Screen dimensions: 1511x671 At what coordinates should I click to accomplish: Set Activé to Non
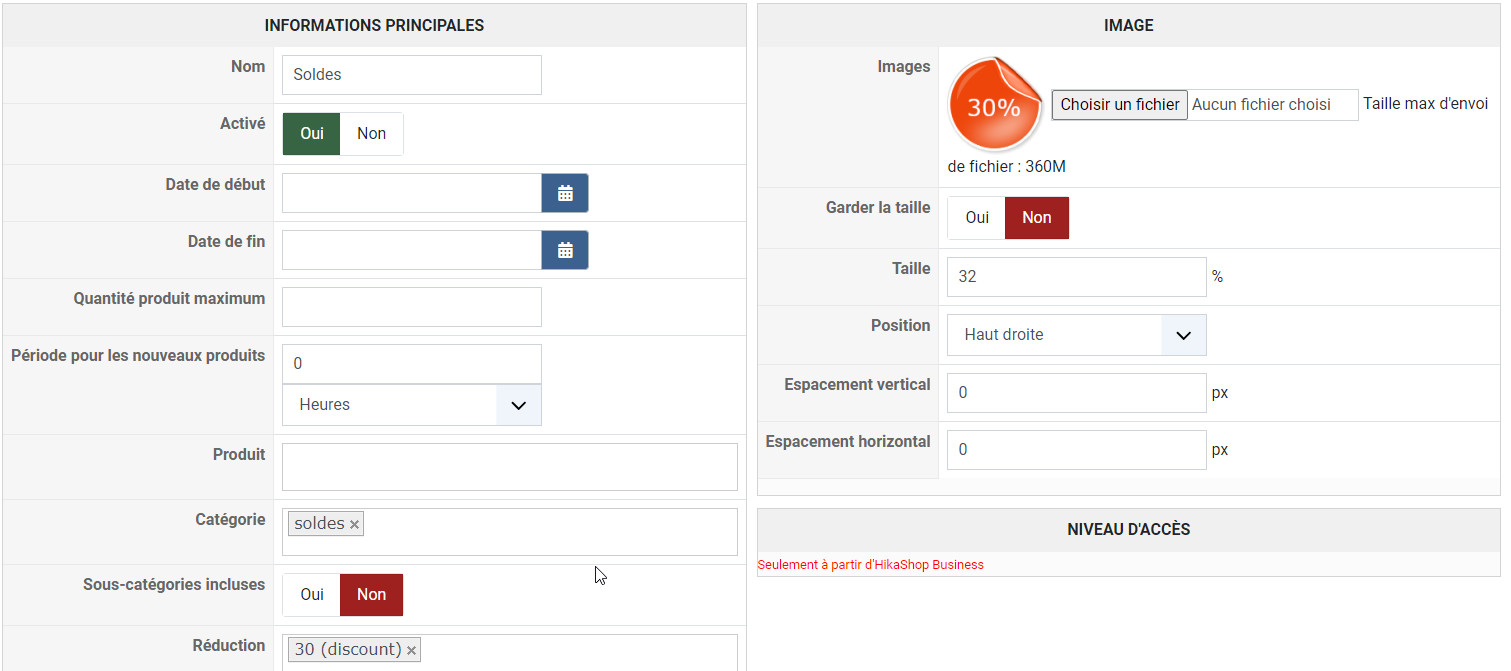click(371, 134)
